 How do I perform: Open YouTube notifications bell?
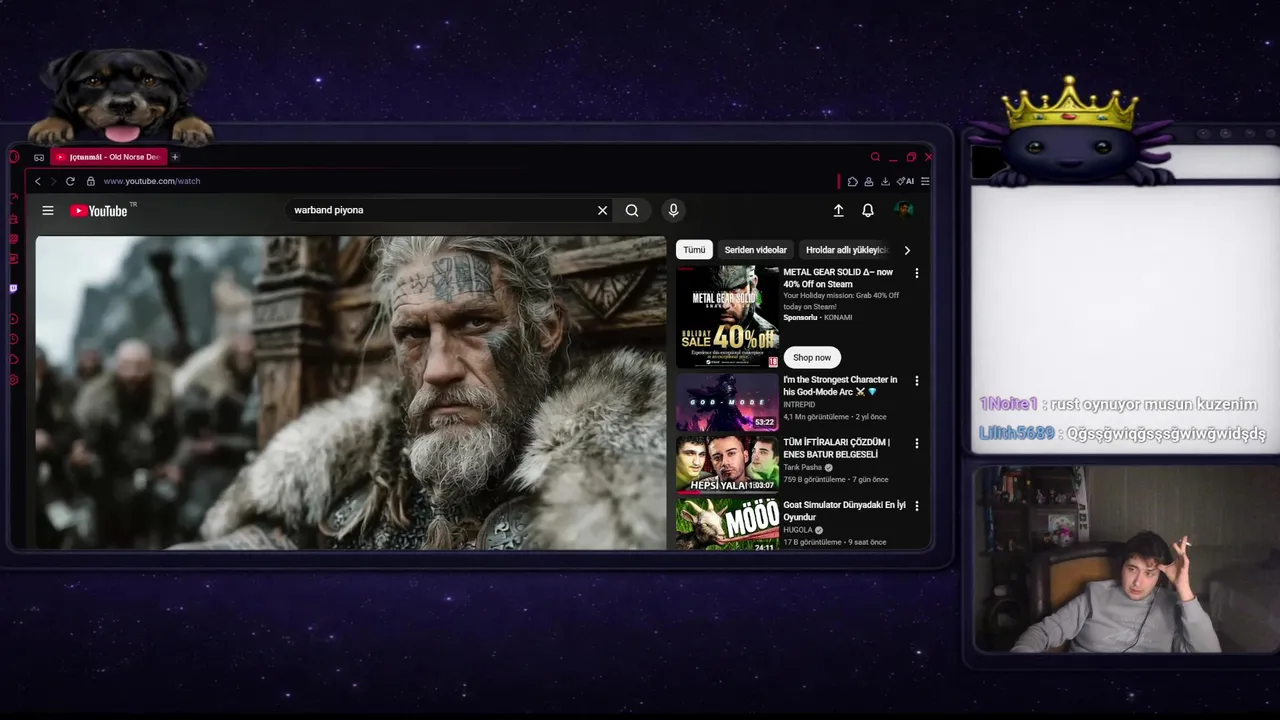pos(868,210)
